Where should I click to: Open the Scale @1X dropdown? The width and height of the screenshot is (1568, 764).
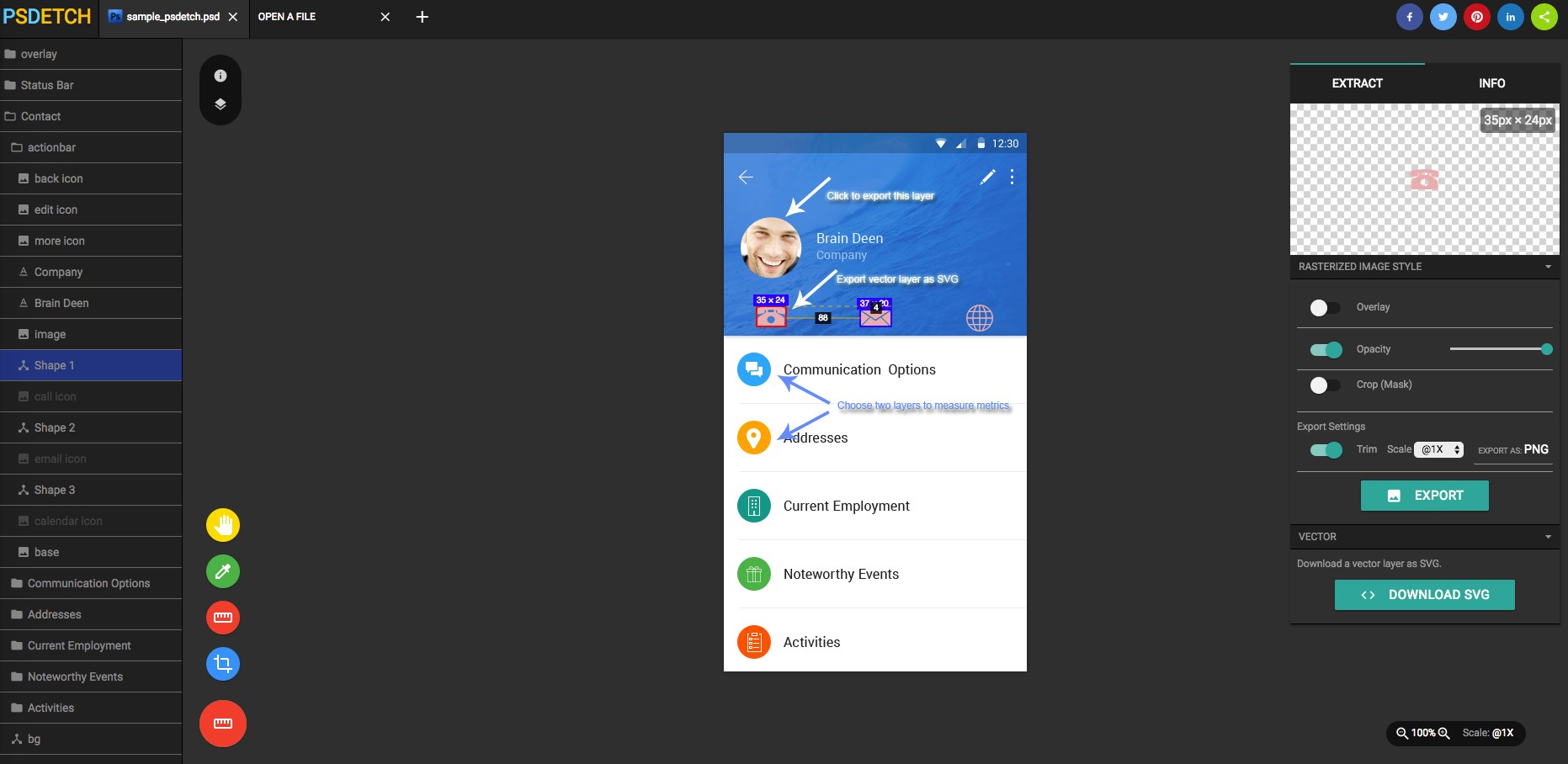click(x=1439, y=450)
